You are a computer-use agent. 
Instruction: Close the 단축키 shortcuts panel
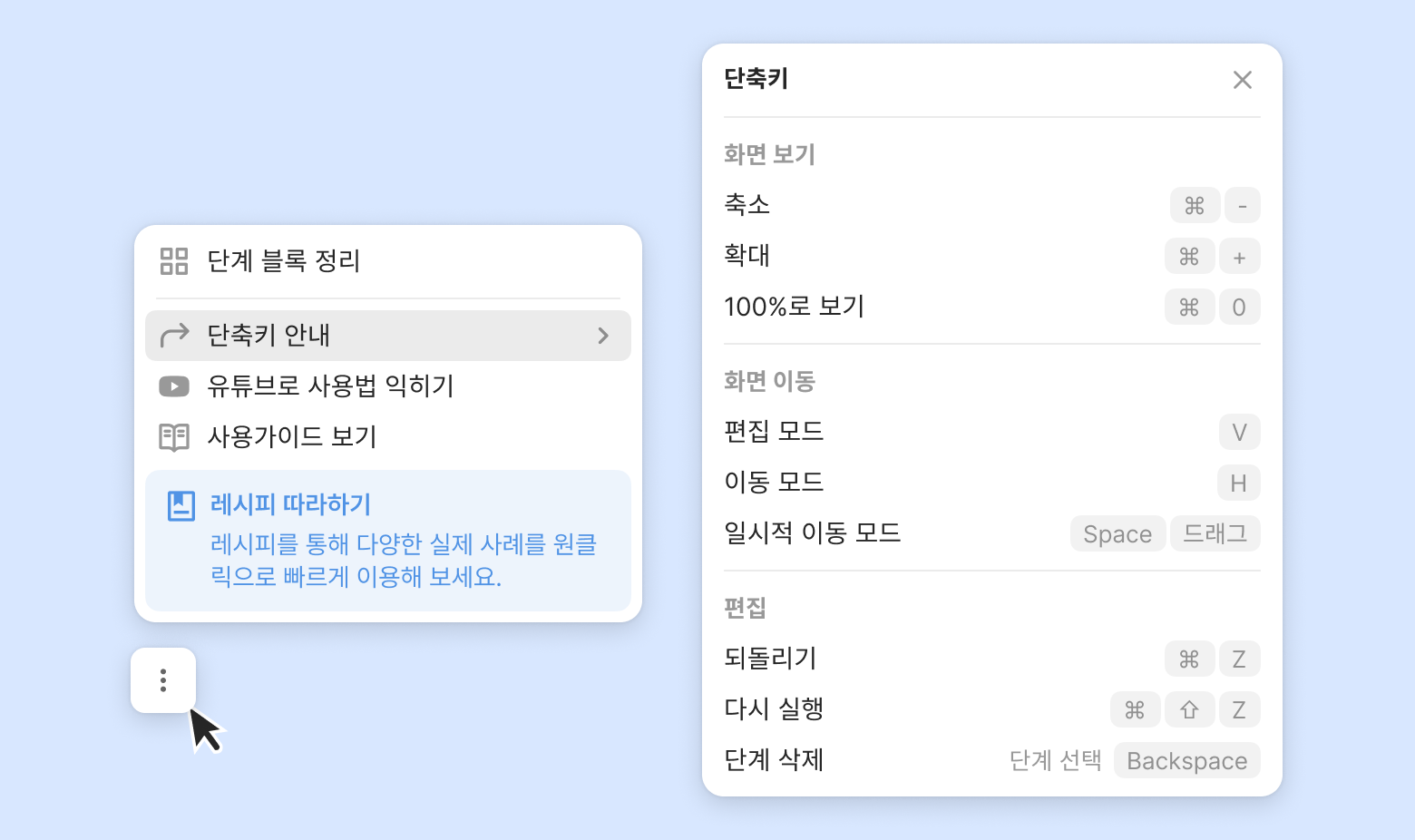[1243, 80]
